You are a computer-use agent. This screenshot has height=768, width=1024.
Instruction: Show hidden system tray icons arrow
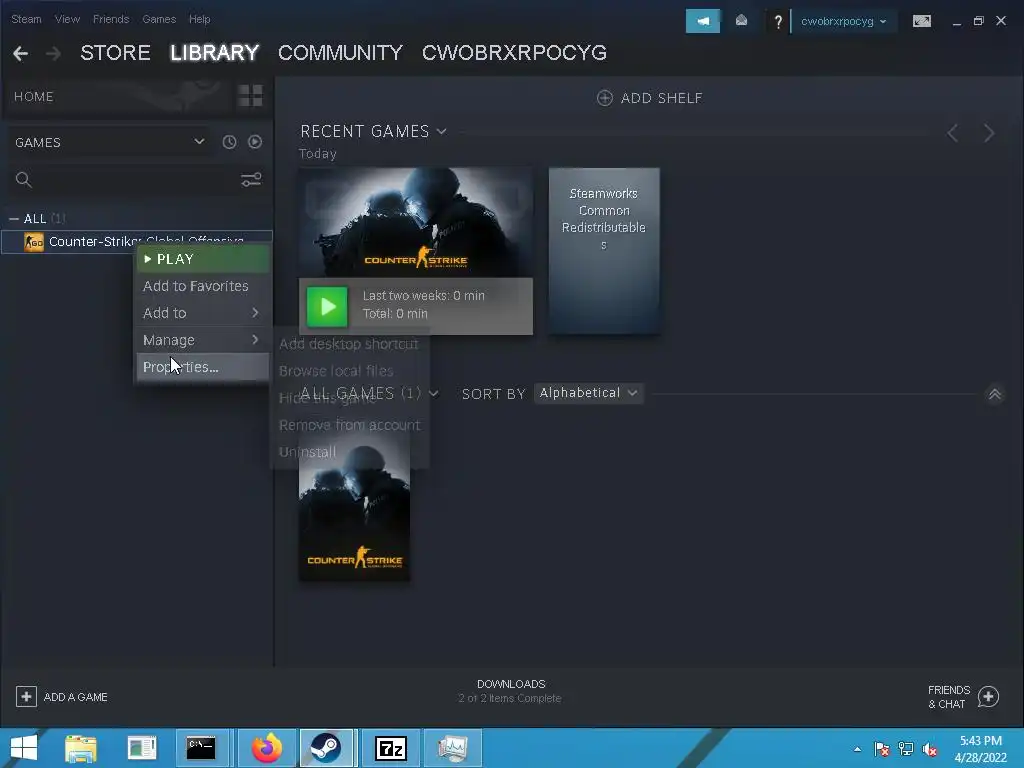point(857,749)
